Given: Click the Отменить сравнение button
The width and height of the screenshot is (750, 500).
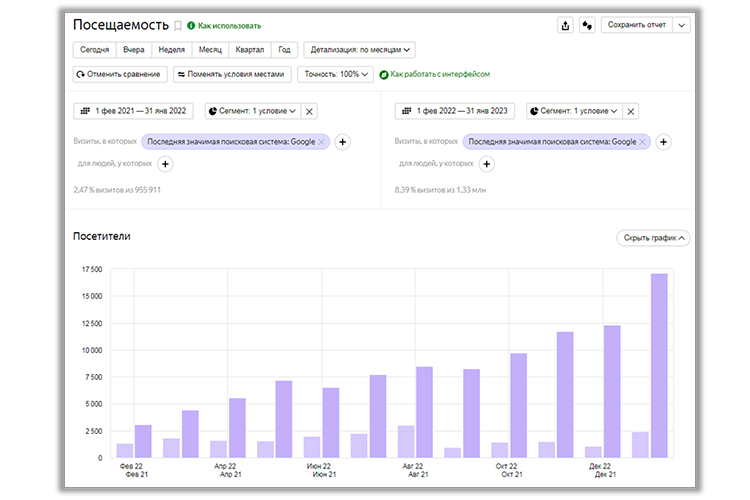Looking at the screenshot, I should pos(120,74).
